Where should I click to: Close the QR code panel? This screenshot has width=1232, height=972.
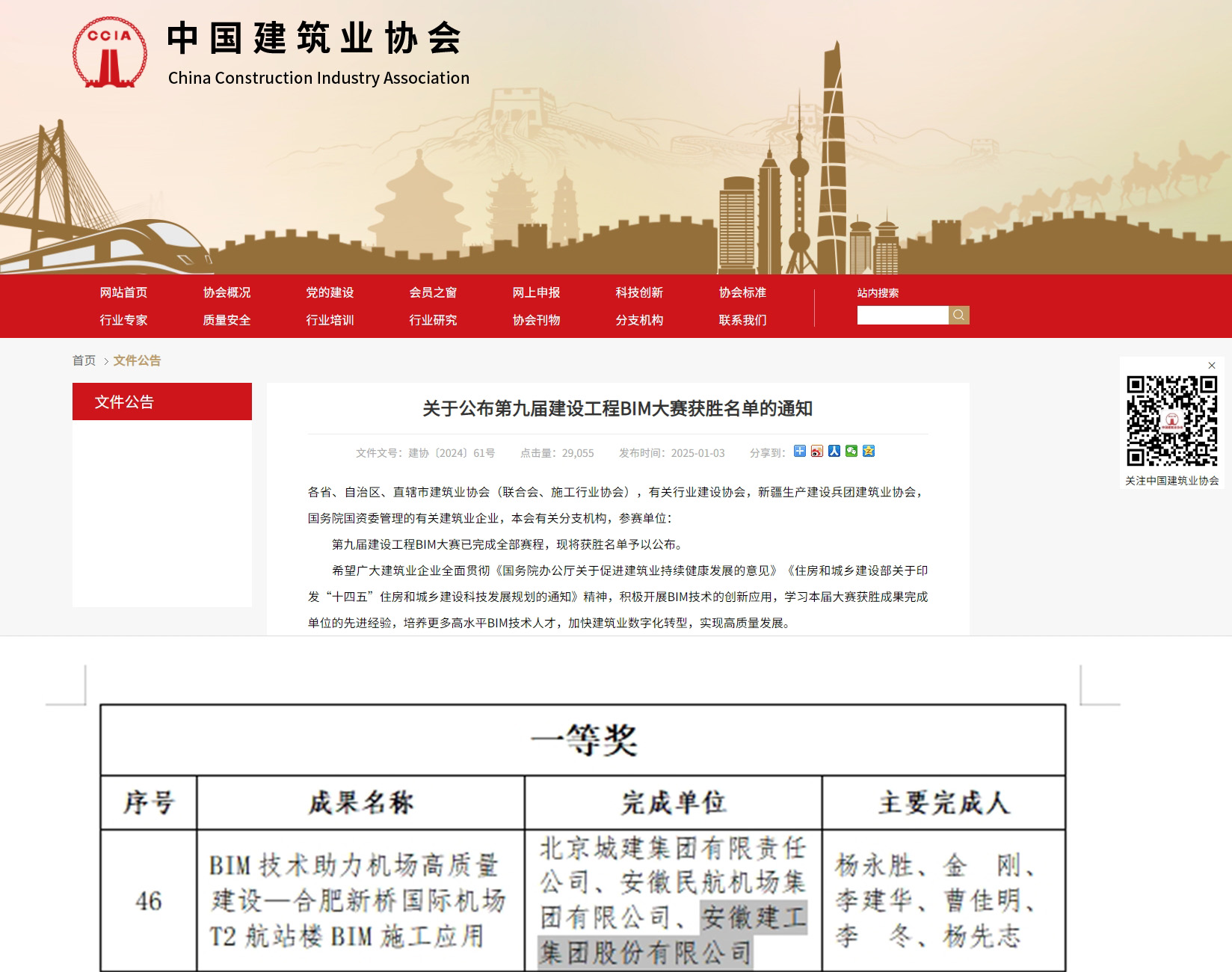tap(1212, 364)
